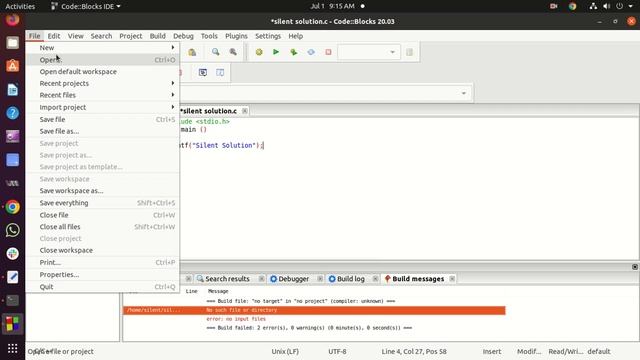
Task: Click the Build and run icon
Action: point(293,52)
